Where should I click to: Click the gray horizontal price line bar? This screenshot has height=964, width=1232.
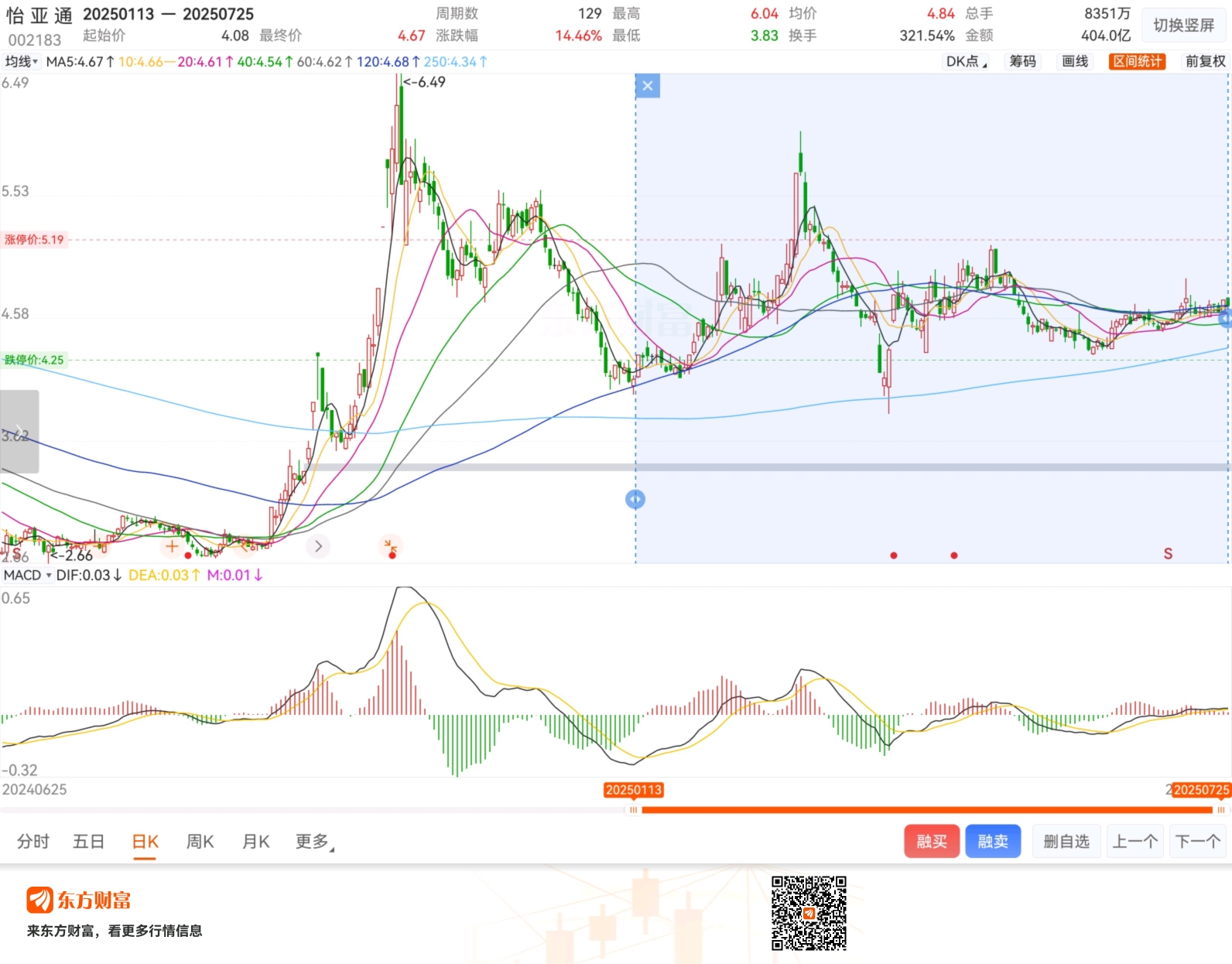[770, 467]
